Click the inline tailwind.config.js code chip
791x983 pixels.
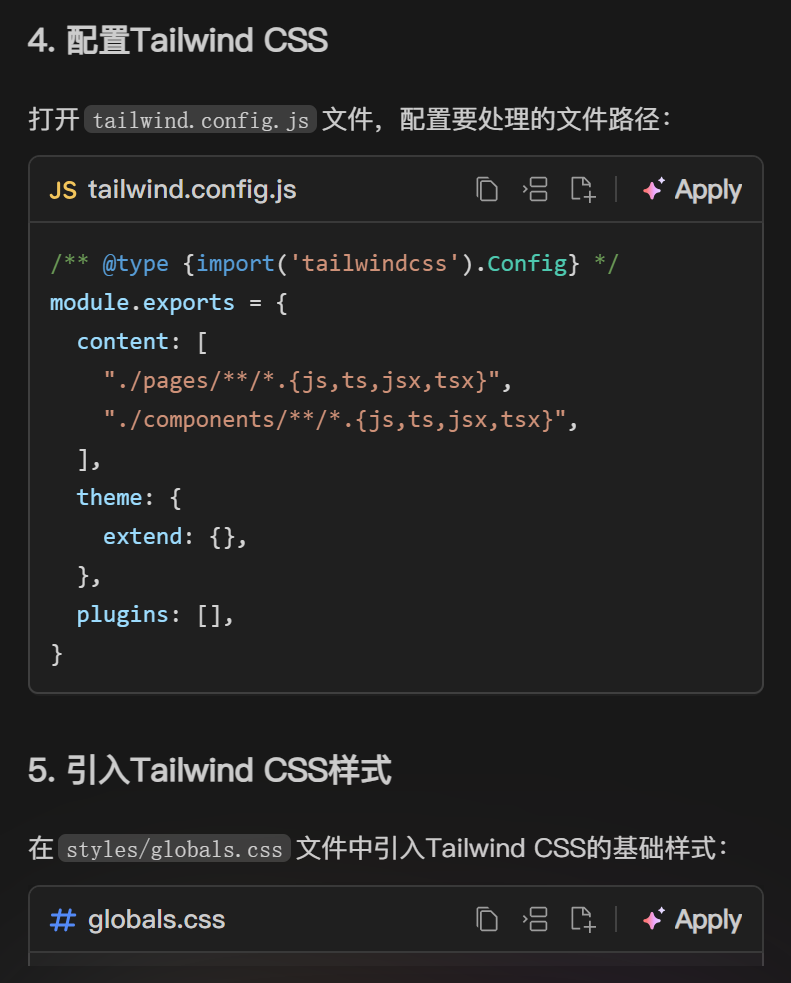click(x=200, y=121)
